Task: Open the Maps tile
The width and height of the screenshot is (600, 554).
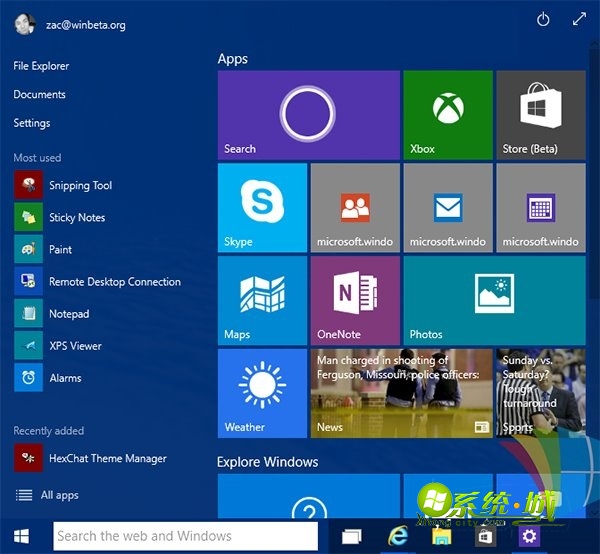Action: point(262,300)
